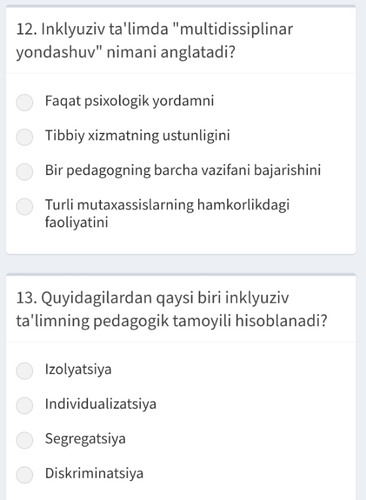
Task: Pick radio for Turli mutaxassislarning hamkorlikdagi faoliyatini
Action: [24, 207]
